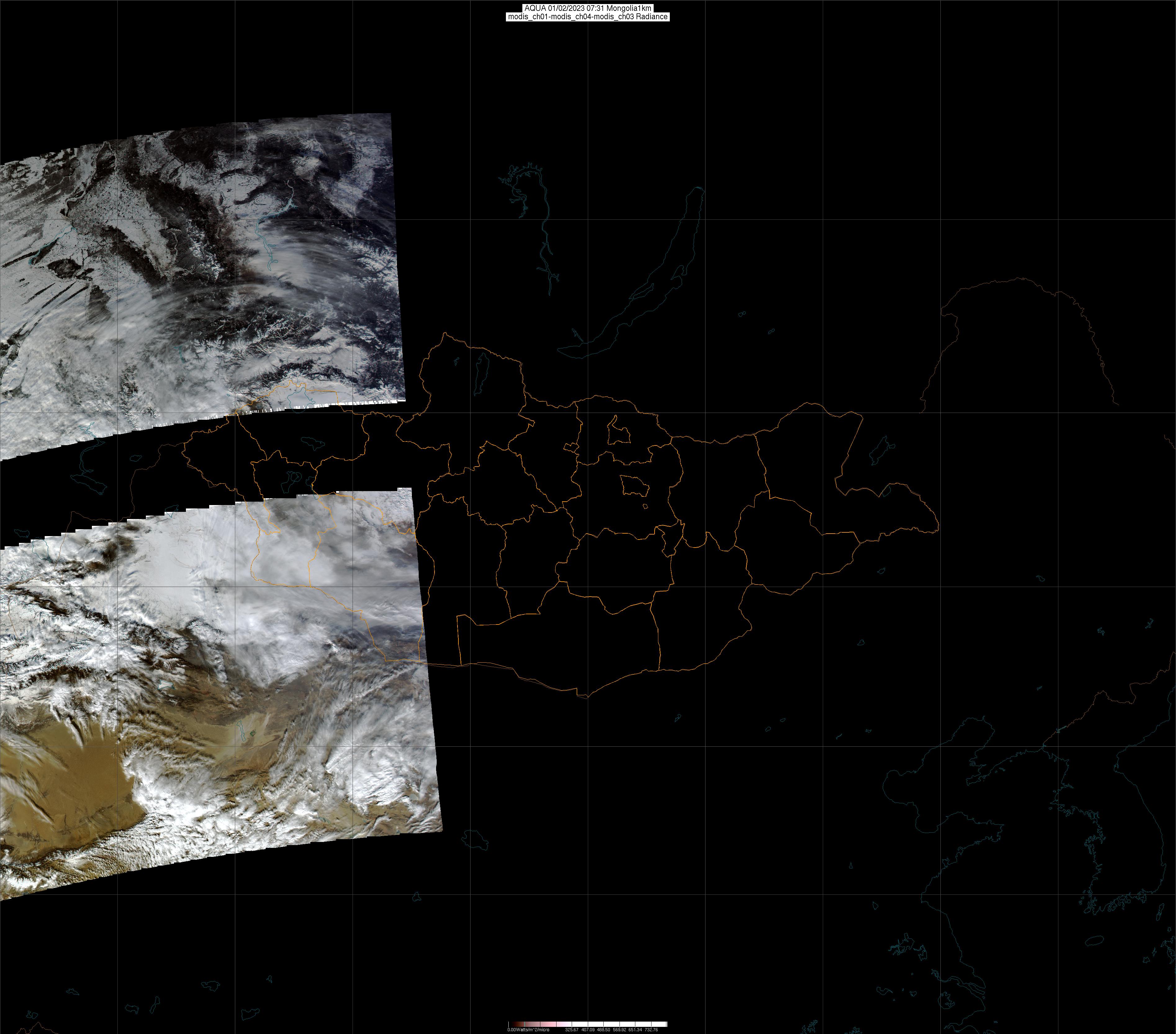Click the winding reservoir outline west of Baikal
This screenshot has height=1034, width=1176.
(x=544, y=230)
